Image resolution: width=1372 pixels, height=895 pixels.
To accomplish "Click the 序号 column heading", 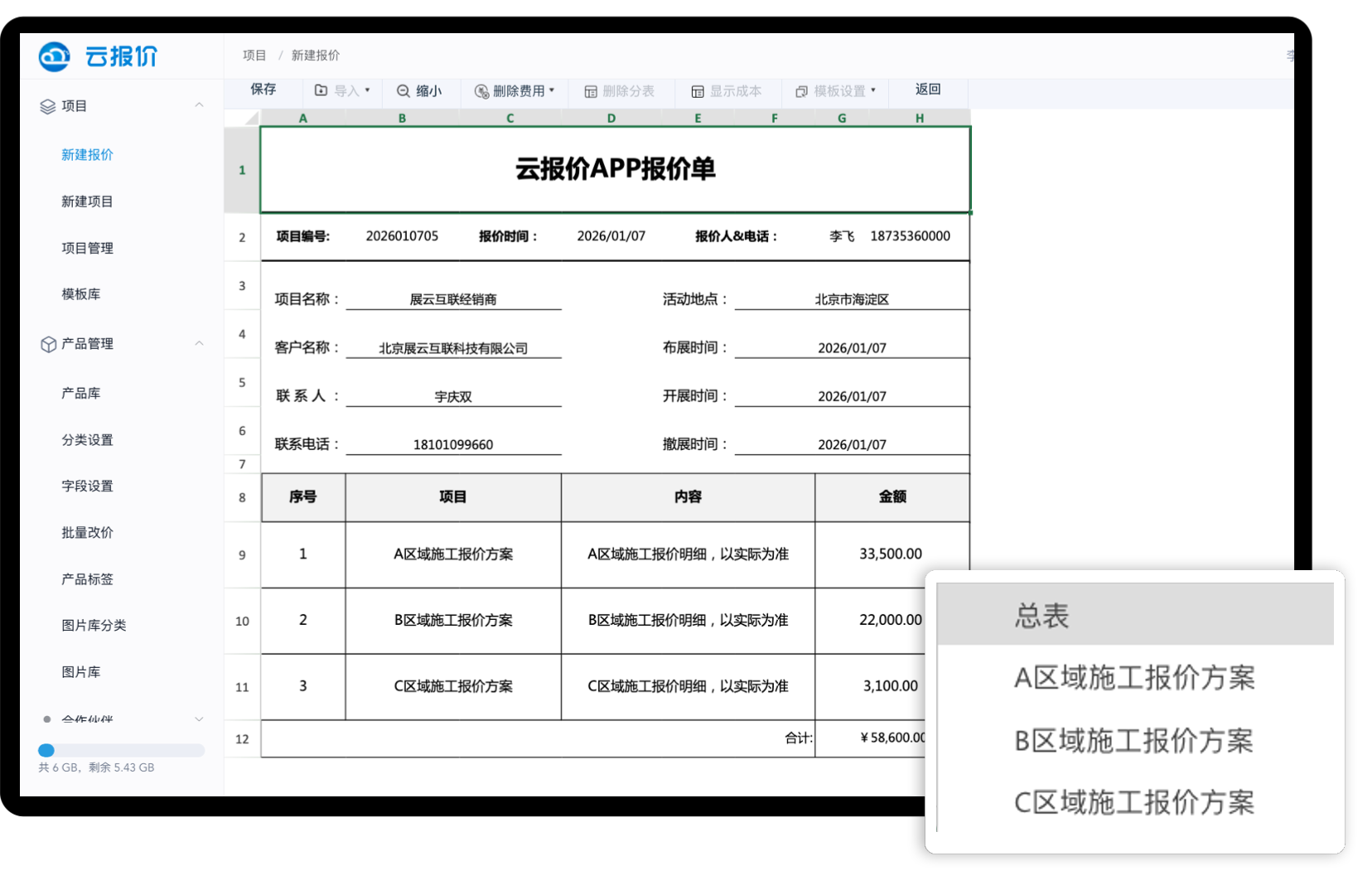I will (302, 497).
